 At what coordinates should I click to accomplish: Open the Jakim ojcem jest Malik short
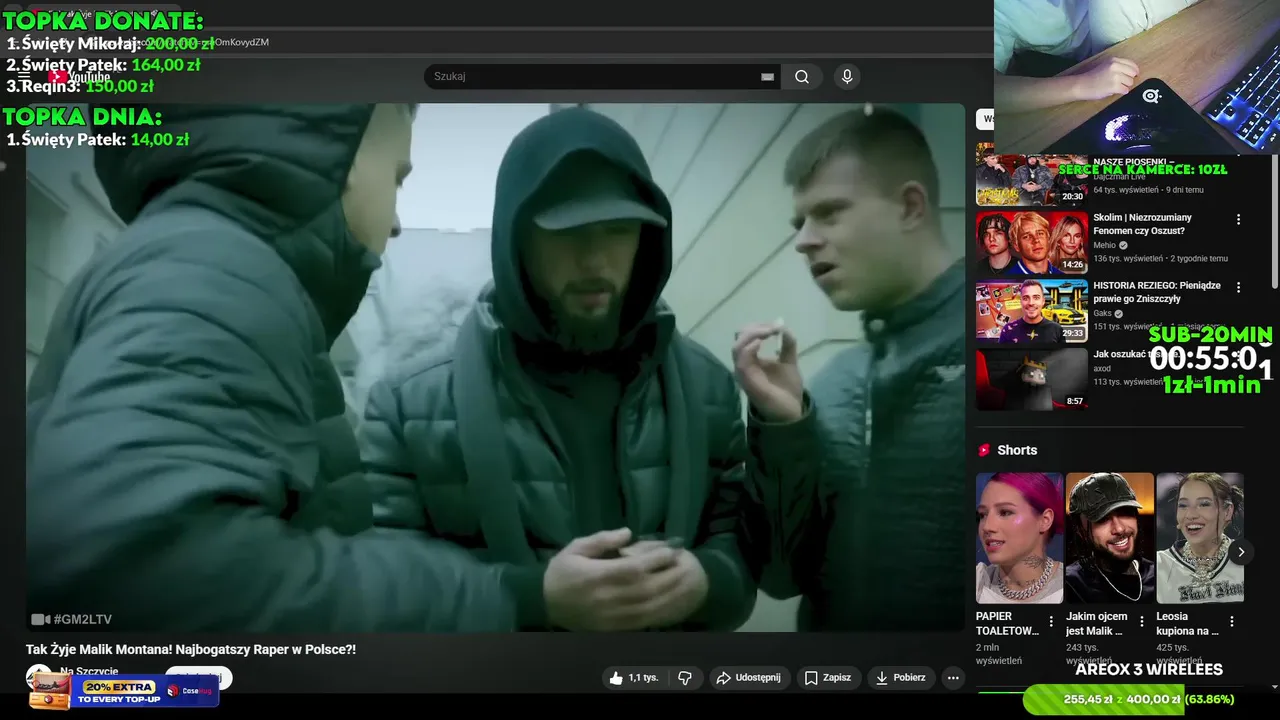tap(1109, 538)
